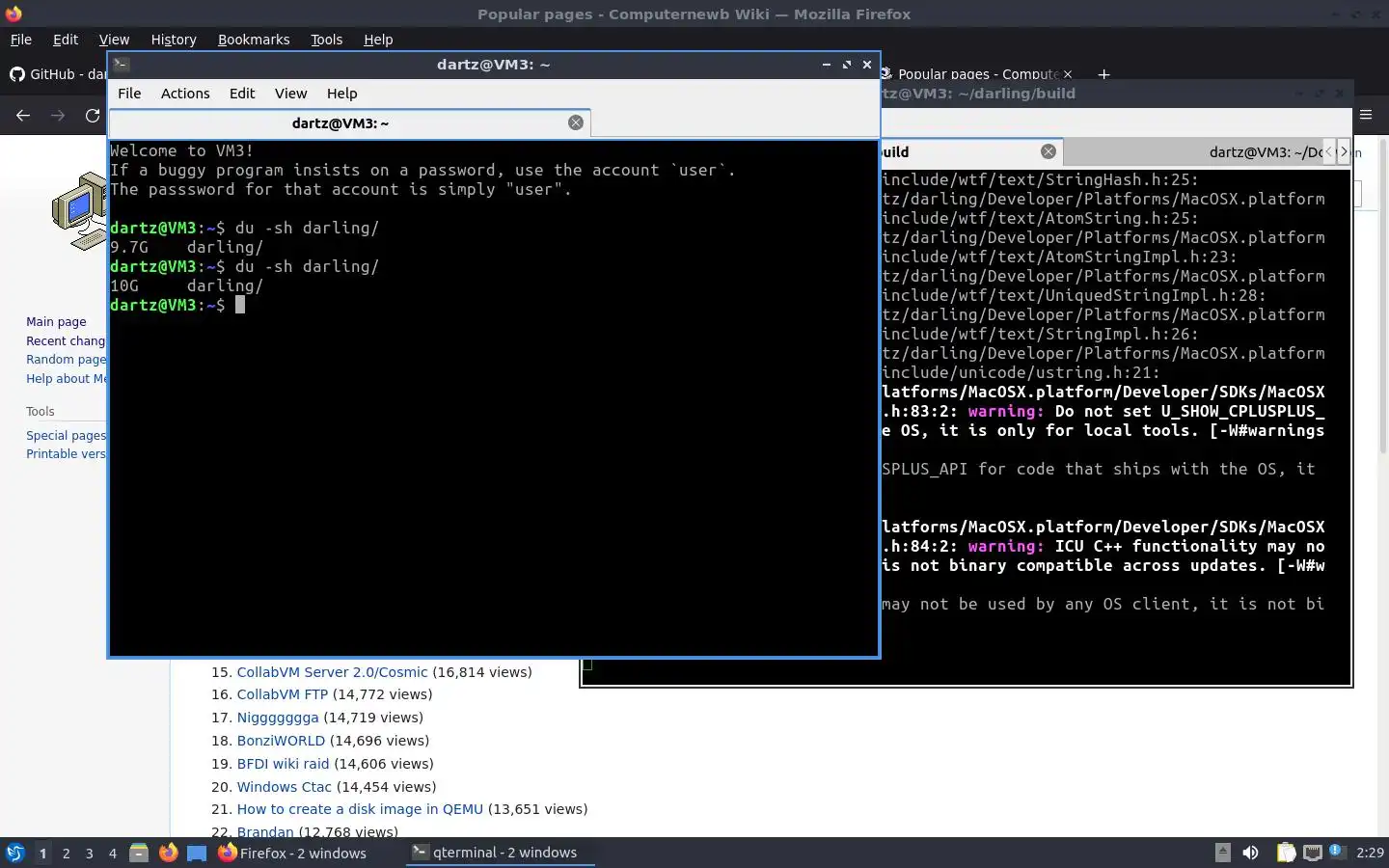Open Windows Ctac article
The image size is (1389, 868).
pyautogui.click(x=284, y=787)
